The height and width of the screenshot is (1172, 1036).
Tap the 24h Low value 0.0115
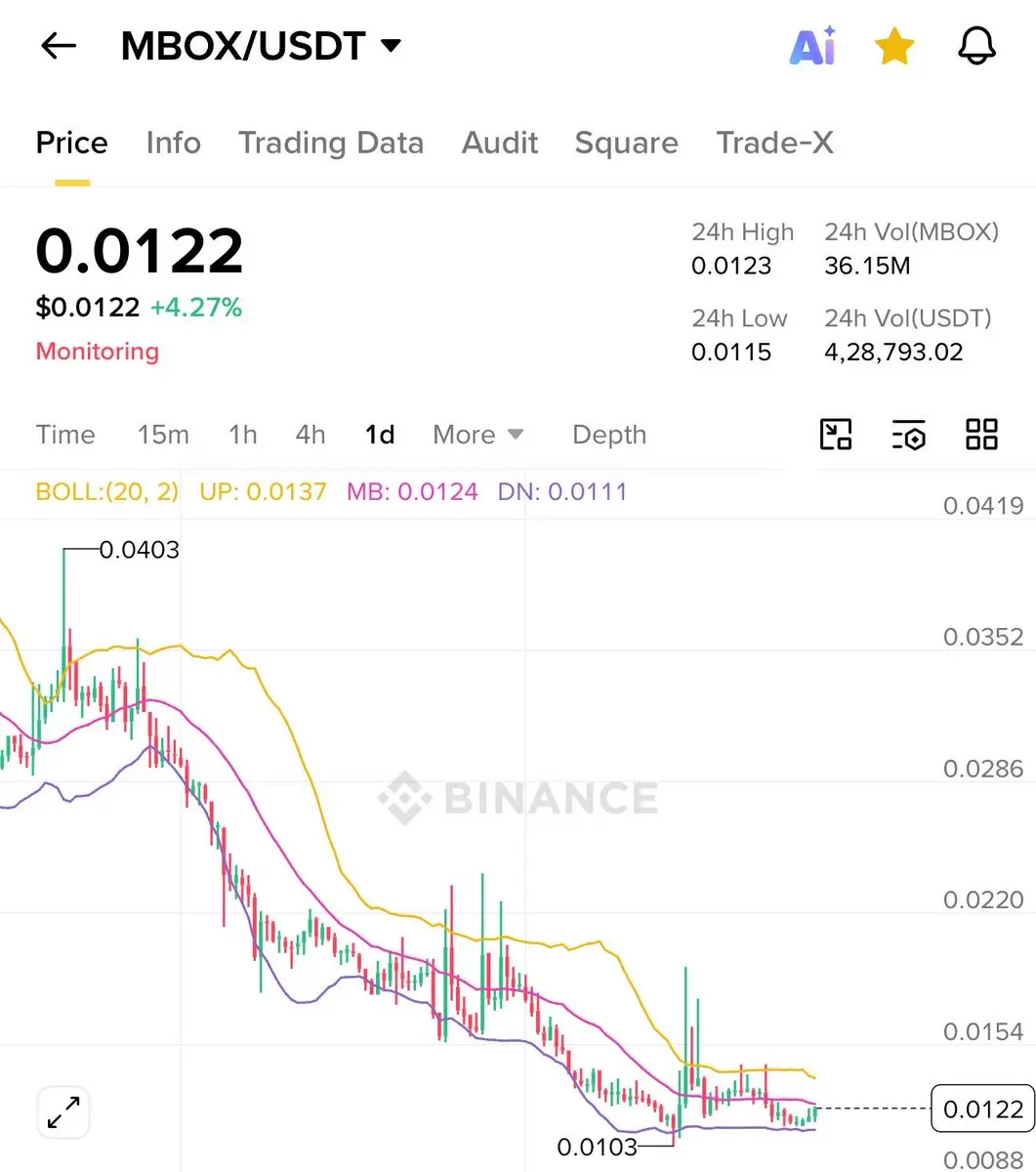(x=731, y=352)
